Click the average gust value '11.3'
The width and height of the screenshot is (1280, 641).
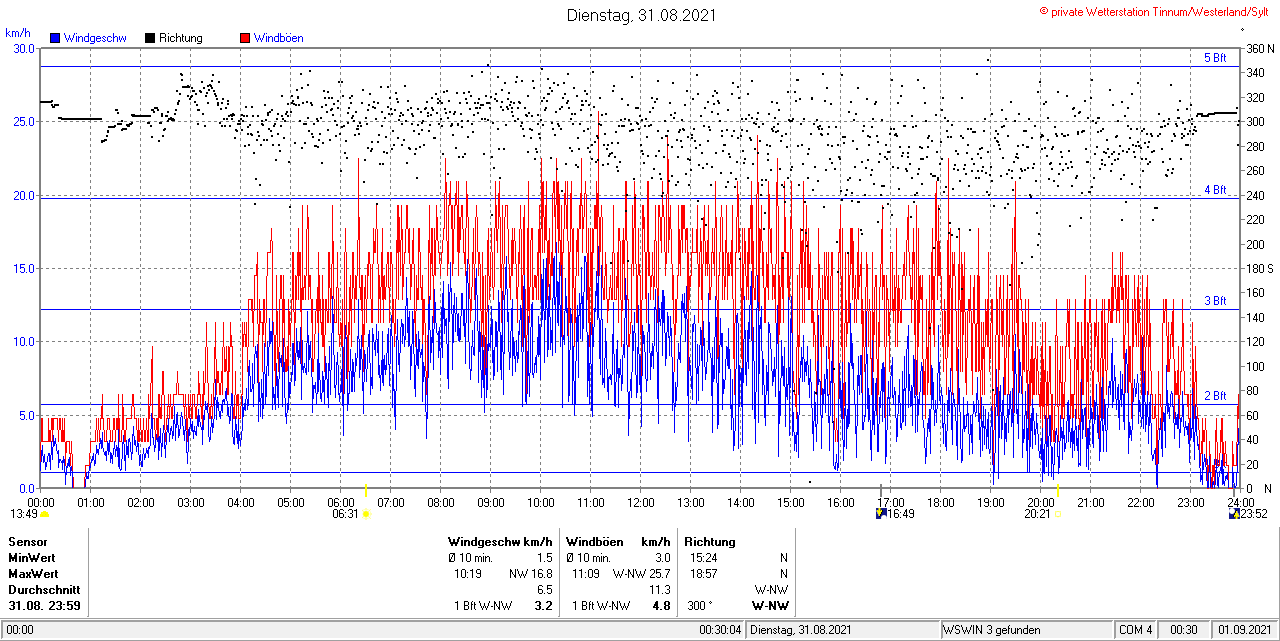tap(659, 590)
